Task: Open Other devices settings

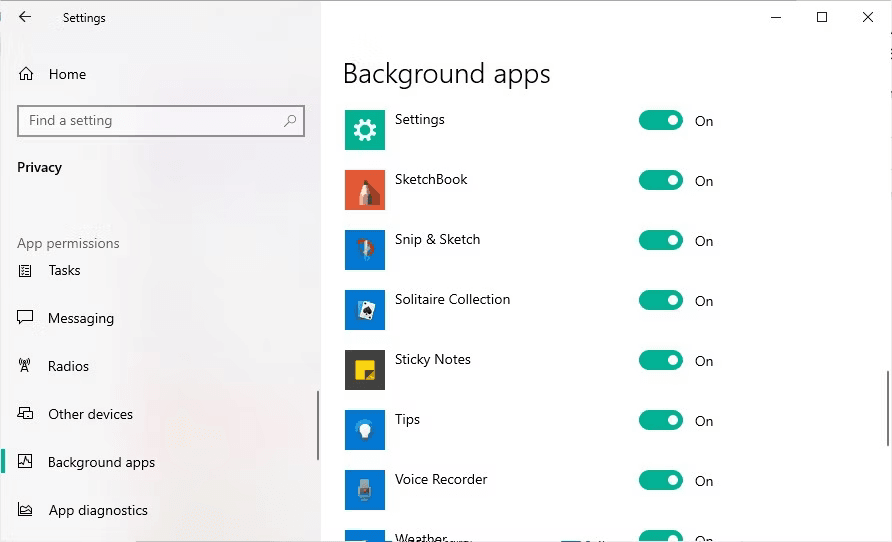Action: pos(90,414)
